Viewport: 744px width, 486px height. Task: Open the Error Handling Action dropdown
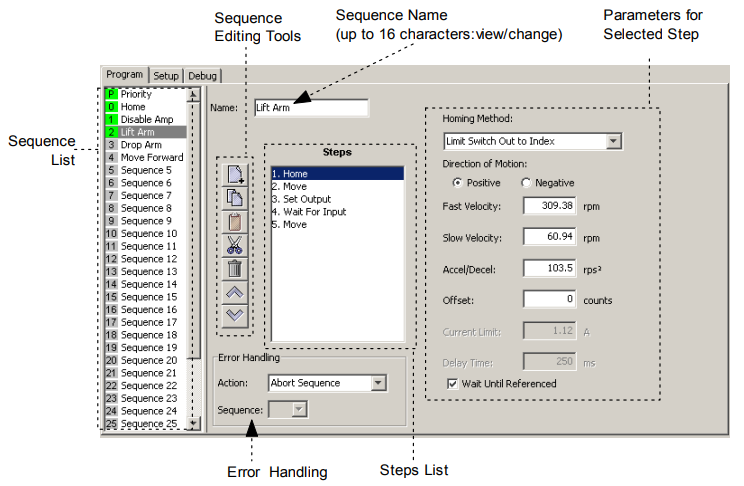[x=378, y=383]
